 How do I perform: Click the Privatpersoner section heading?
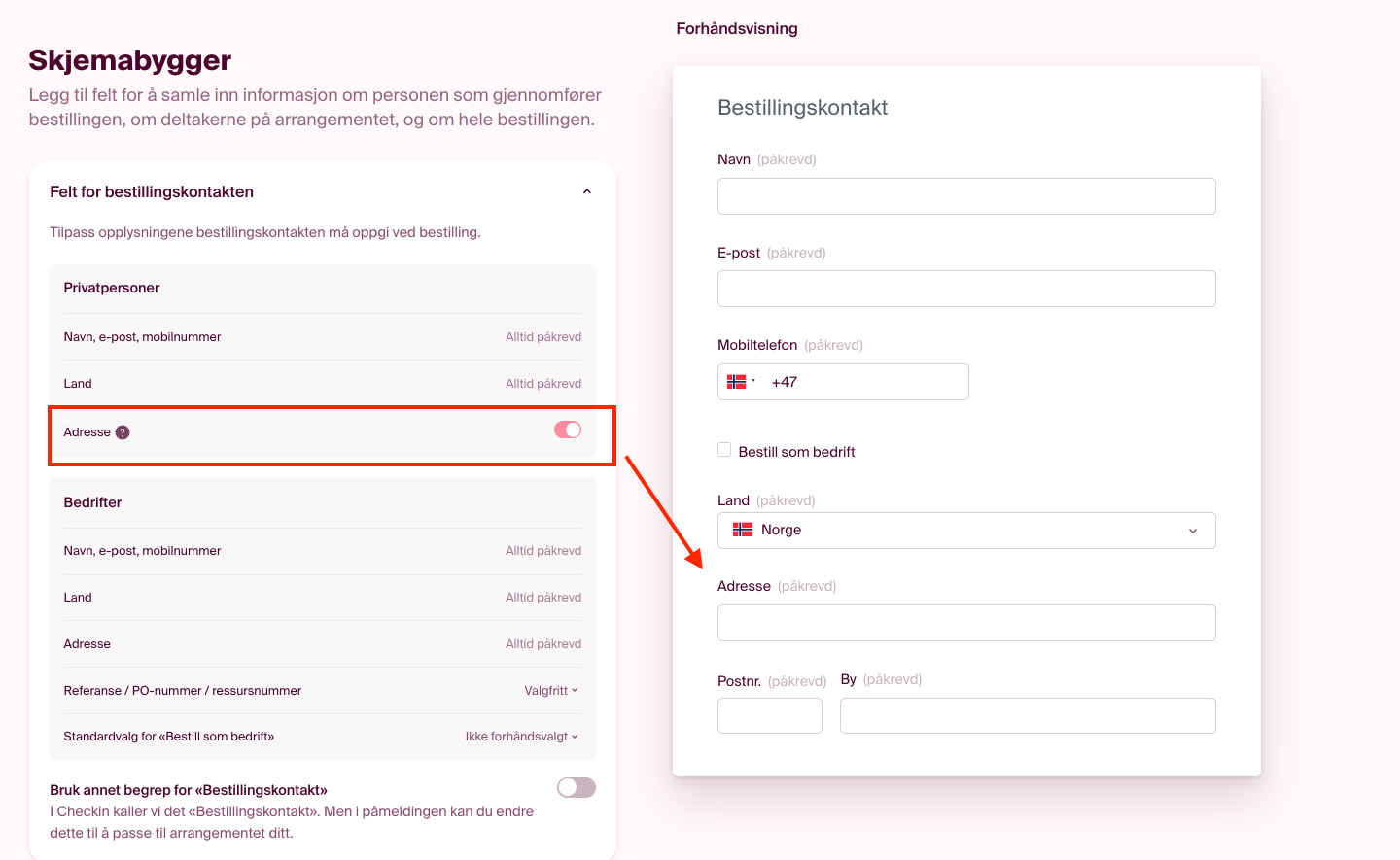pyautogui.click(x=112, y=288)
